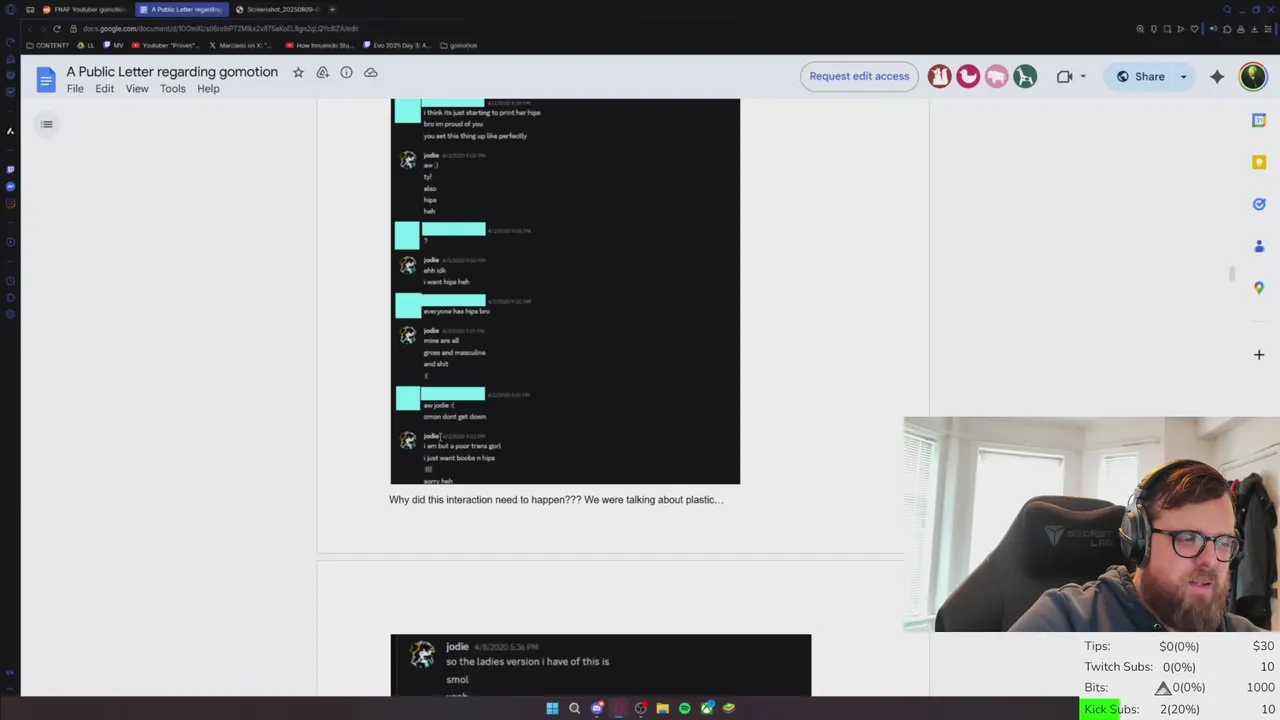The height and width of the screenshot is (720, 1280).
Task: Open the Edit menu
Action: click(x=104, y=89)
